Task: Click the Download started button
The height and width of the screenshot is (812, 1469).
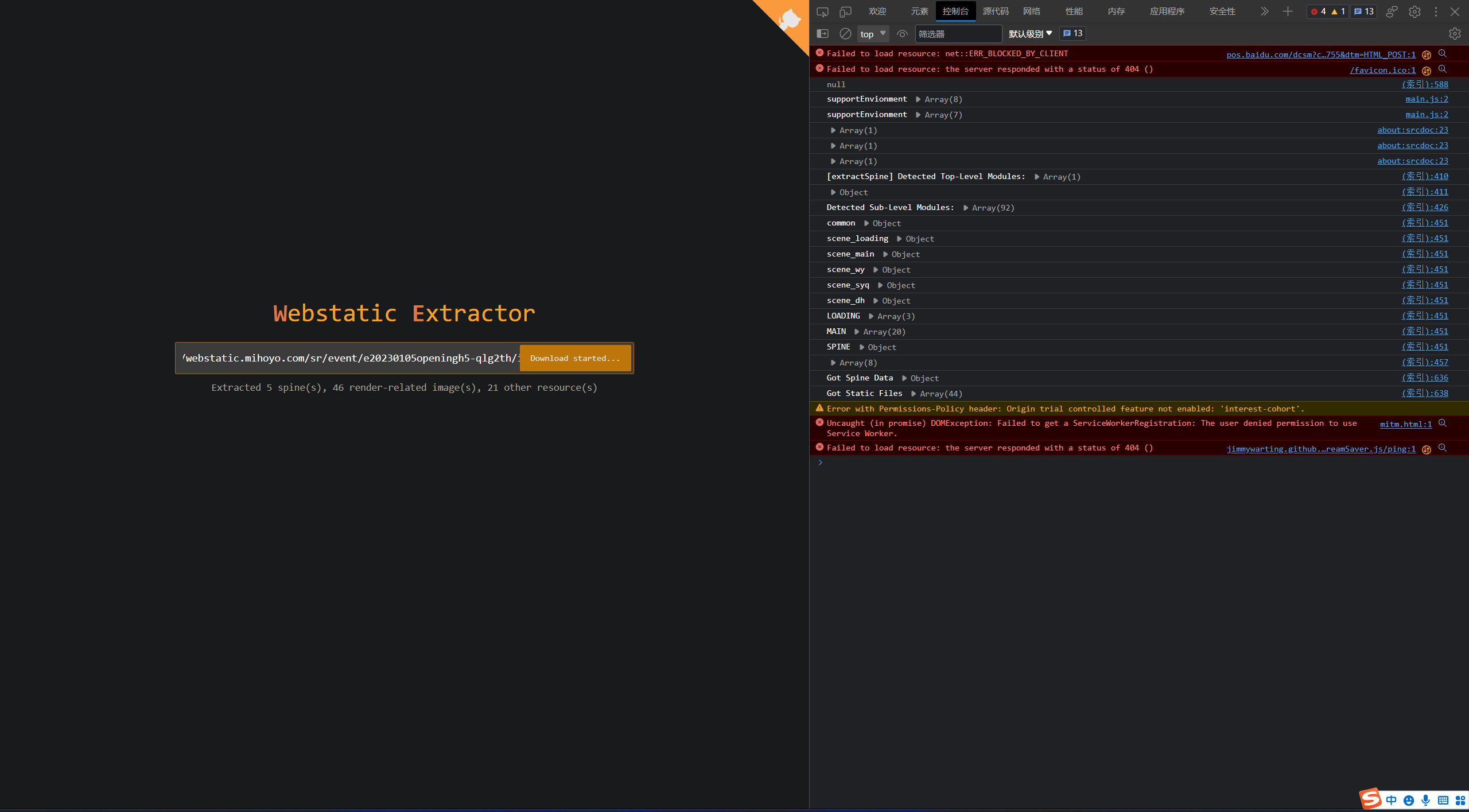Action: [x=575, y=358]
